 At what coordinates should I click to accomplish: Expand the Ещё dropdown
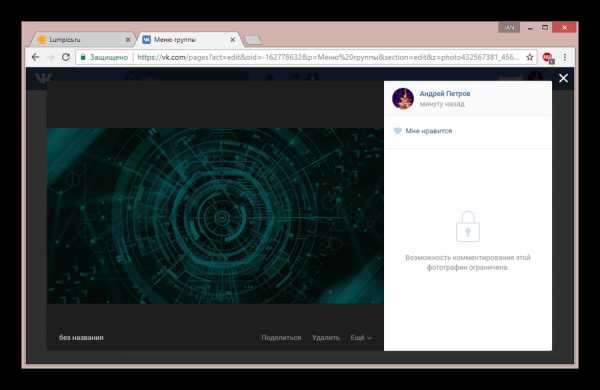click(x=361, y=338)
